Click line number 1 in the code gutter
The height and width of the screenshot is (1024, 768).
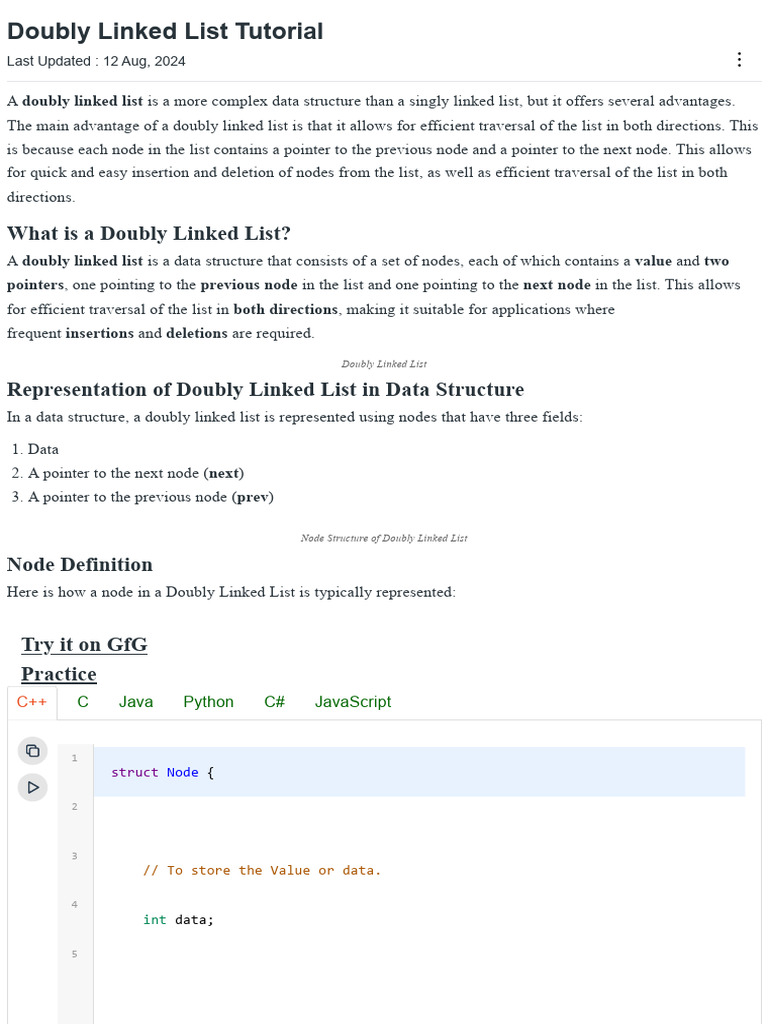pos(75,758)
